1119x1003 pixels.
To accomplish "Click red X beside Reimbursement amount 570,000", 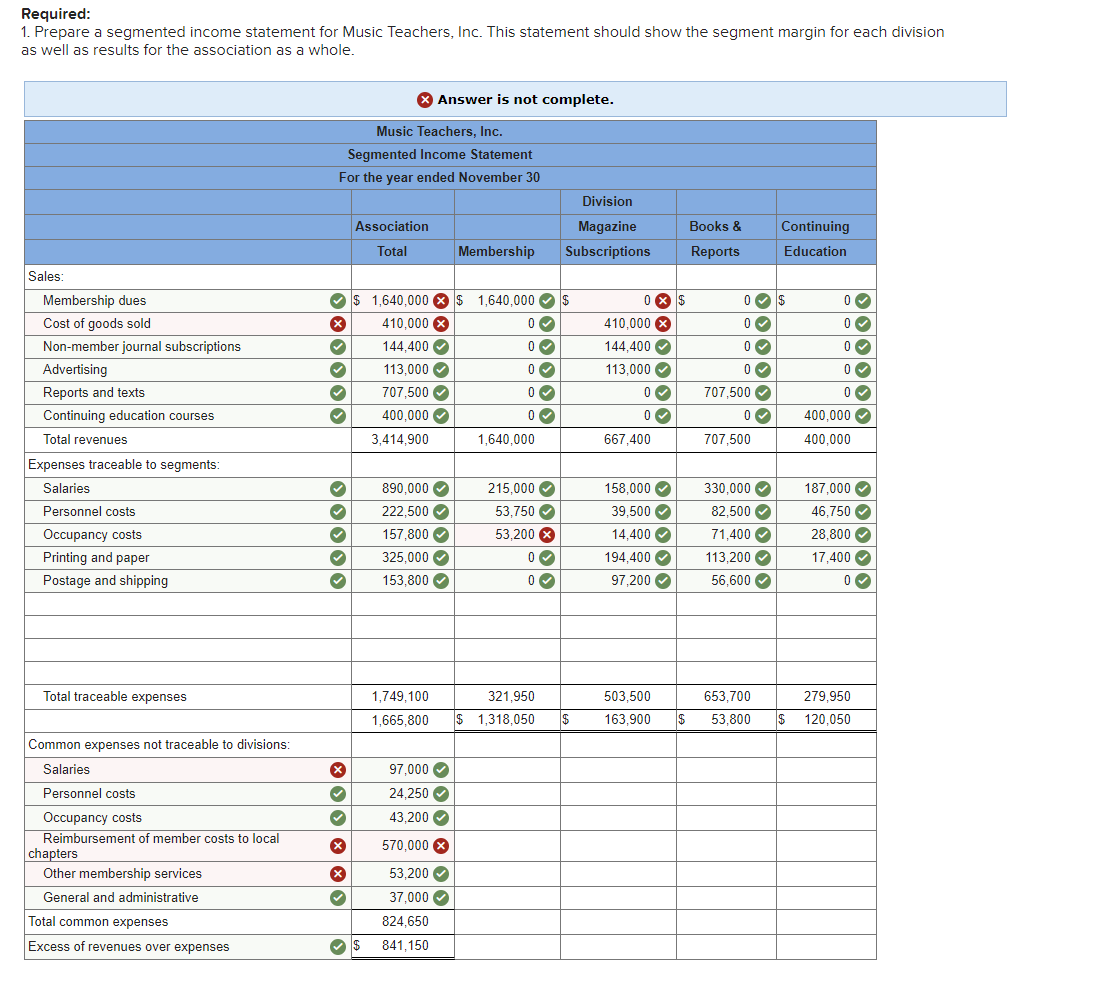I will click(x=441, y=846).
